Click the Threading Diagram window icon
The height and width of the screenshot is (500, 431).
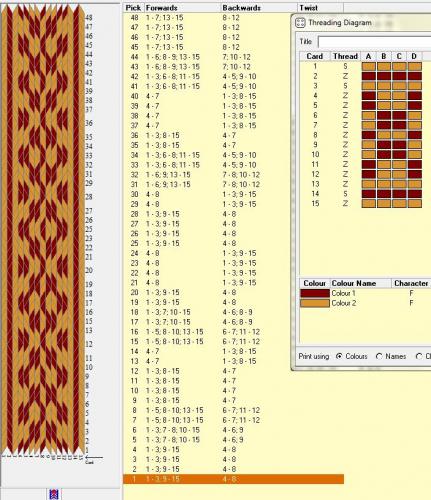coord(300,23)
